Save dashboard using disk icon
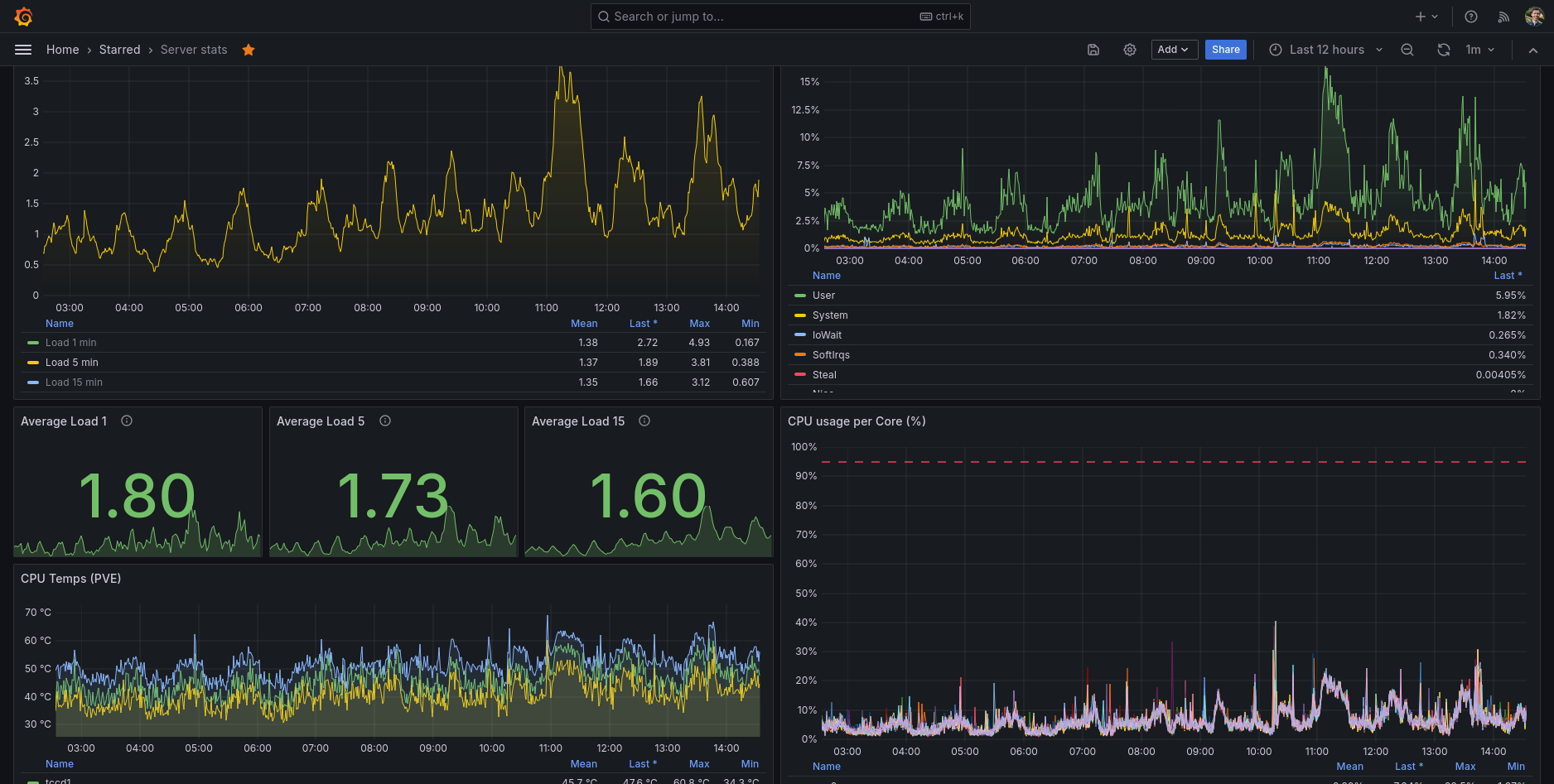Viewport: 1554px width, 784px height. pyautogui.click(x=1093, y=50)
